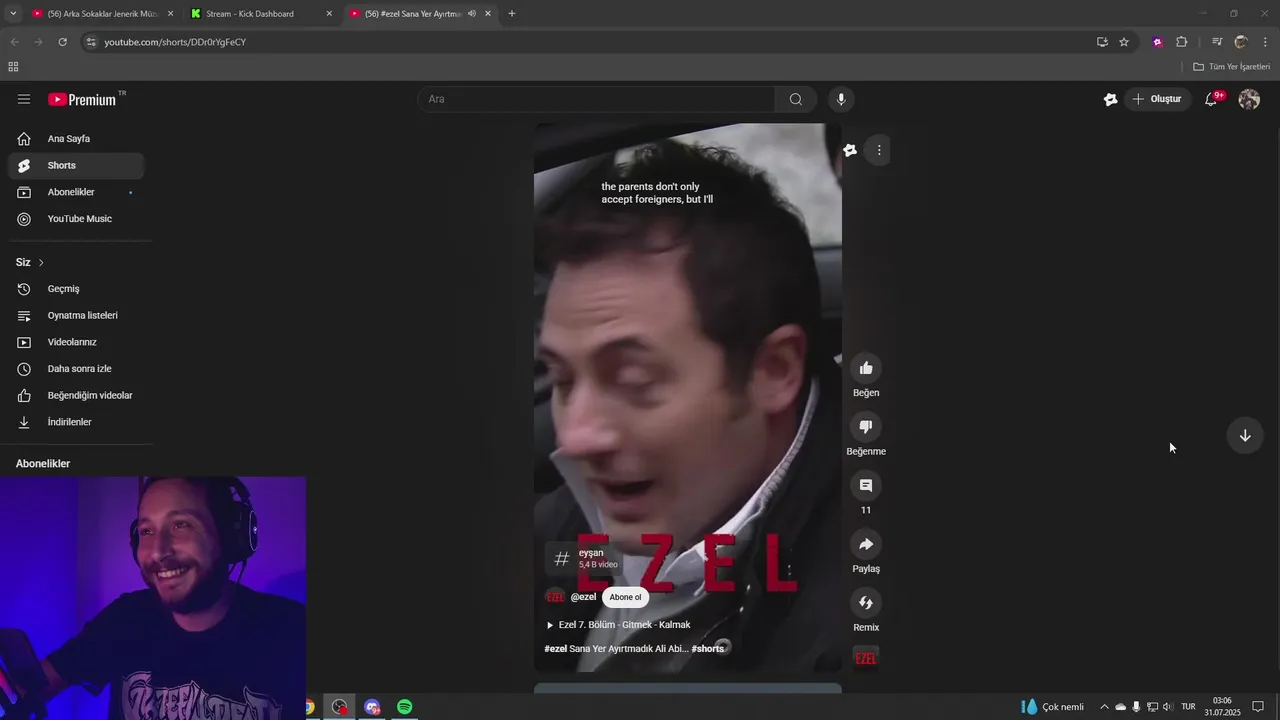Reload the page
Image resolution: width=1280 pixels, height=720 pixels.
(62, 42)
